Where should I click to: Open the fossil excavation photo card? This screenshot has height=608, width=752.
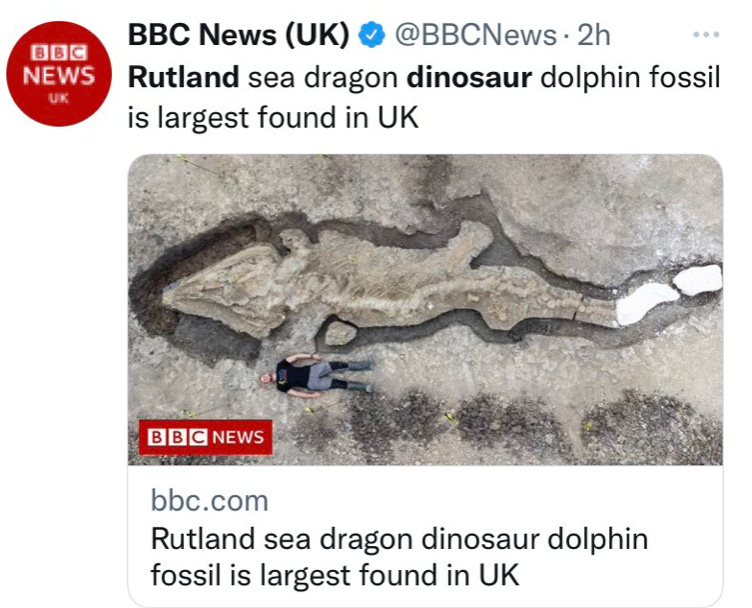[x=425, y=310]
